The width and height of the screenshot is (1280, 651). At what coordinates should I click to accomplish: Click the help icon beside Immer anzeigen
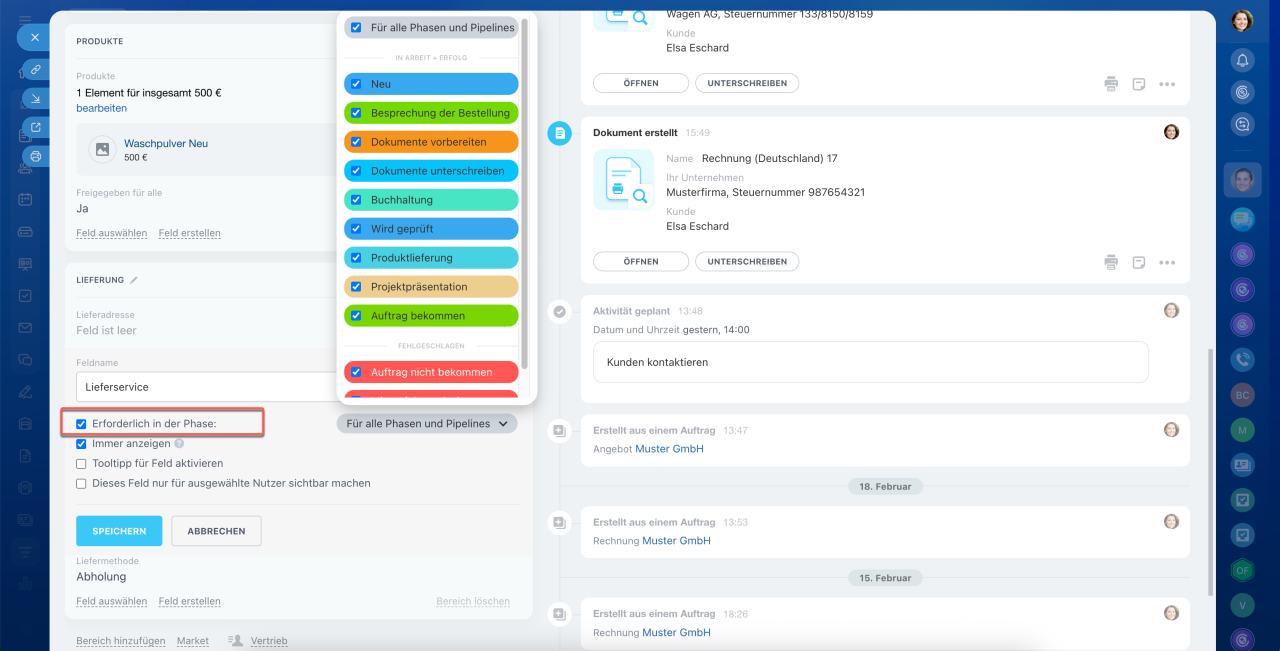click(180, 443)
